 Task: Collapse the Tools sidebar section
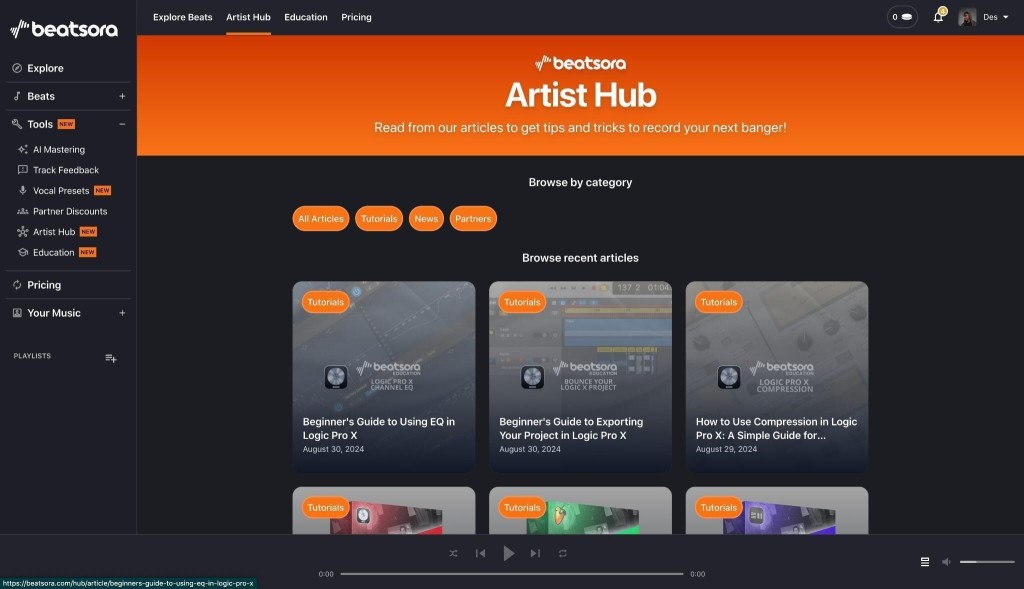click(122, 124)
